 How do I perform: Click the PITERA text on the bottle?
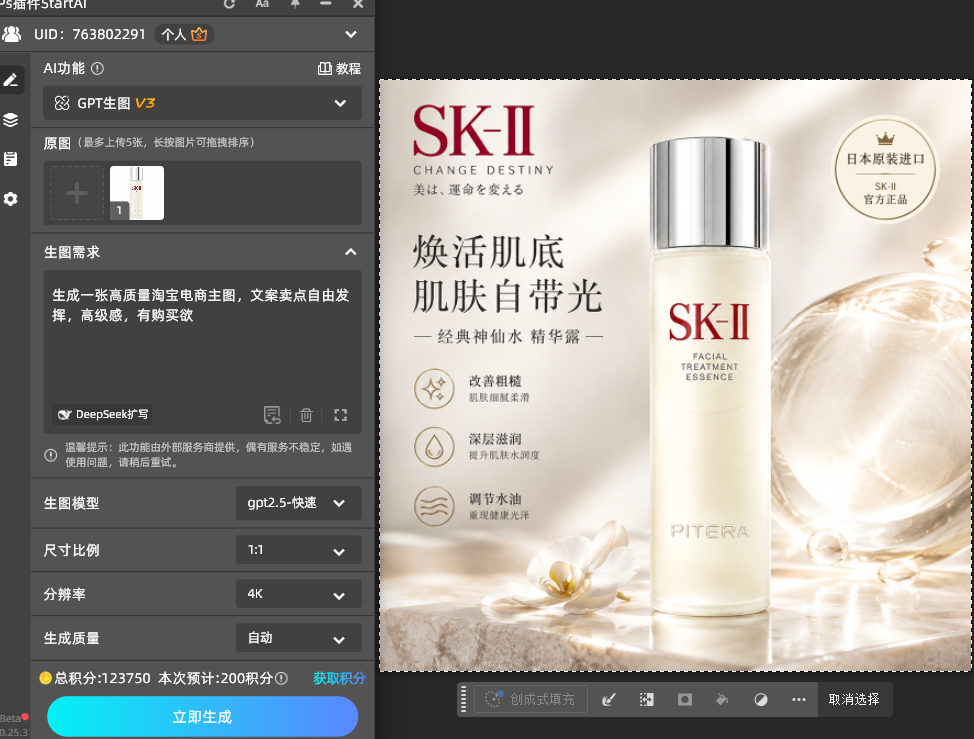click(x=709, y=531)
